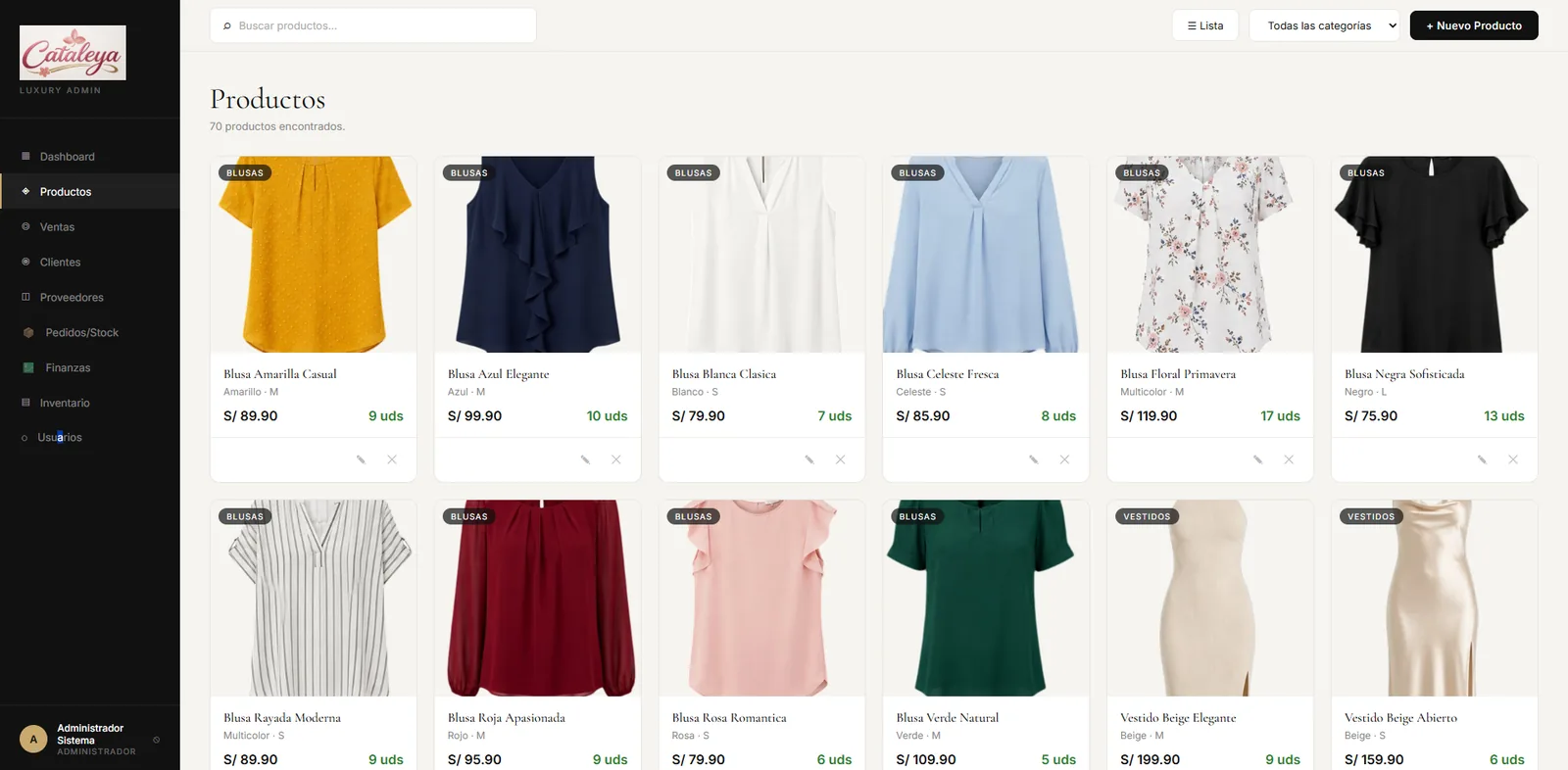
Task: Click the Blusa Verde Natural photo
Action: pos(986,599)
